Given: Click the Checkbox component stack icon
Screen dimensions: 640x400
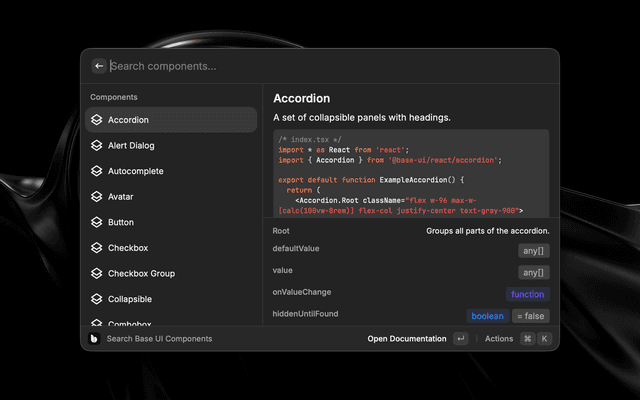Looking at the screenshot, I should pos(96,248).
